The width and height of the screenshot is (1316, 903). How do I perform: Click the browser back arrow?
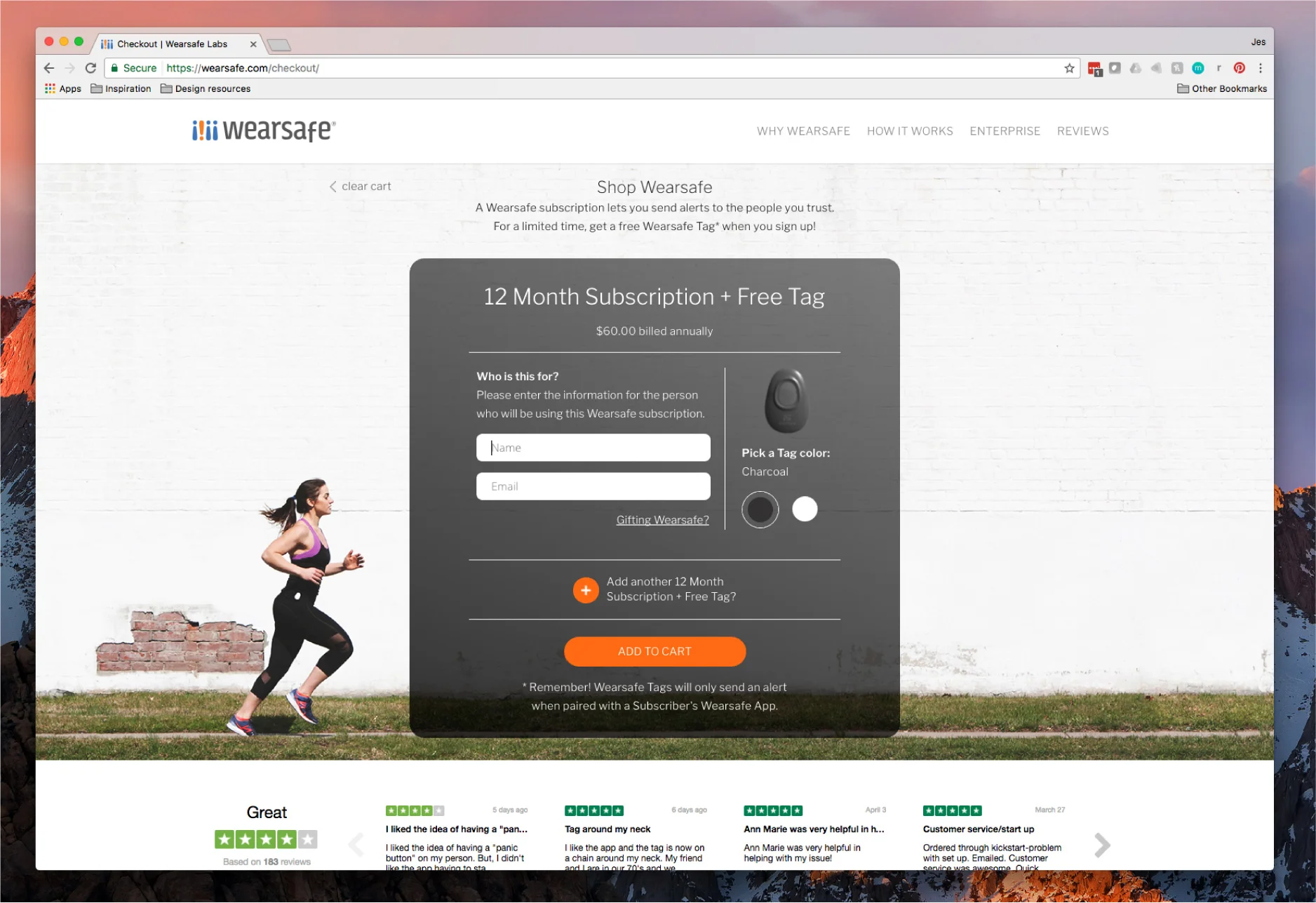[x=48, y=68]
